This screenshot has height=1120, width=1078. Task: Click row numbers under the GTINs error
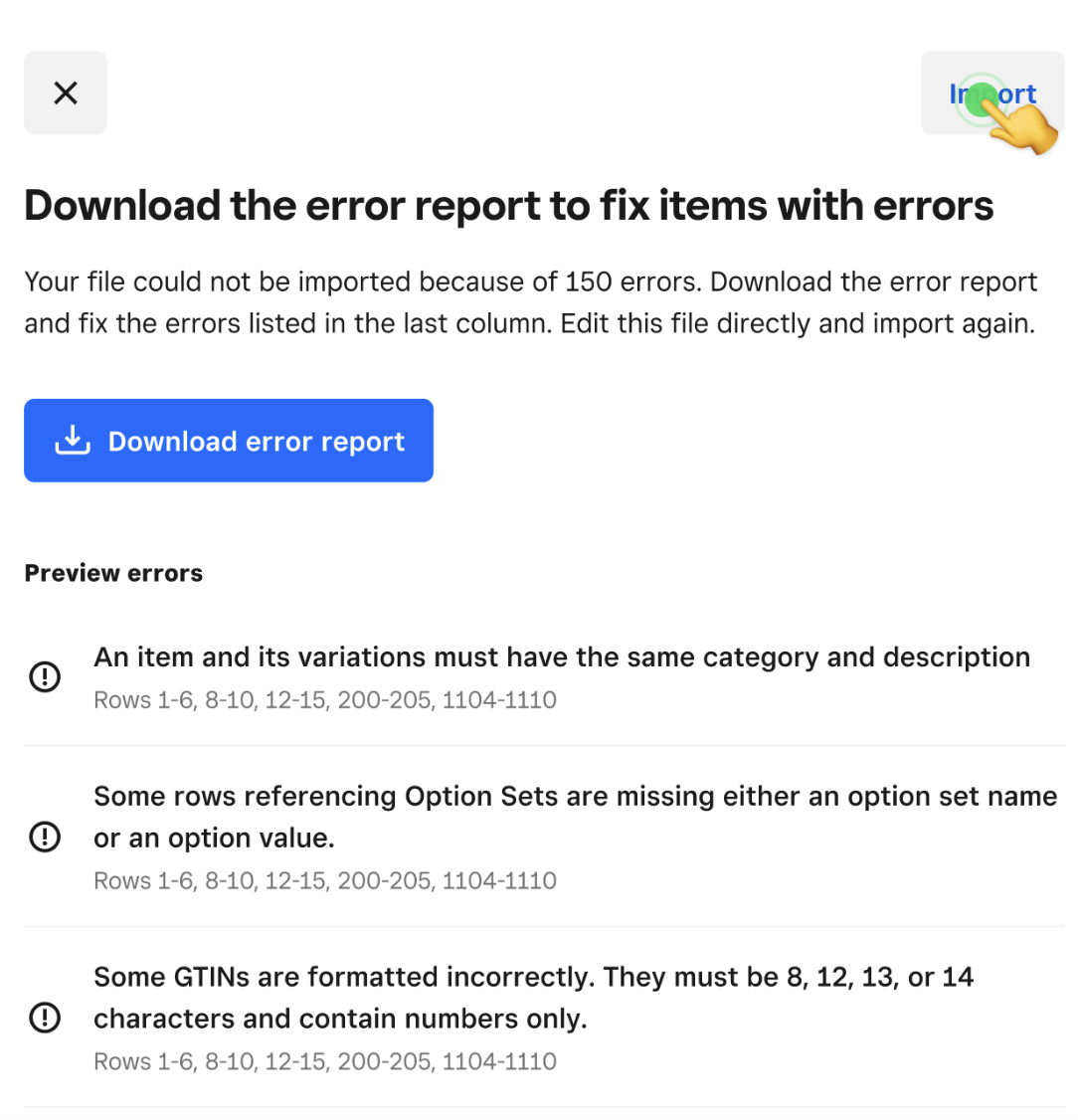point(325,1061)
